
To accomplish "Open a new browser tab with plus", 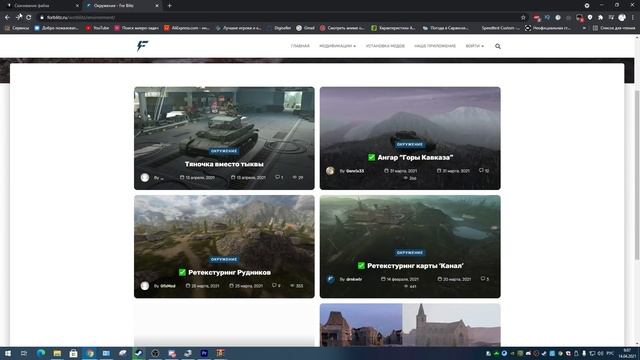I will [169, 6].
